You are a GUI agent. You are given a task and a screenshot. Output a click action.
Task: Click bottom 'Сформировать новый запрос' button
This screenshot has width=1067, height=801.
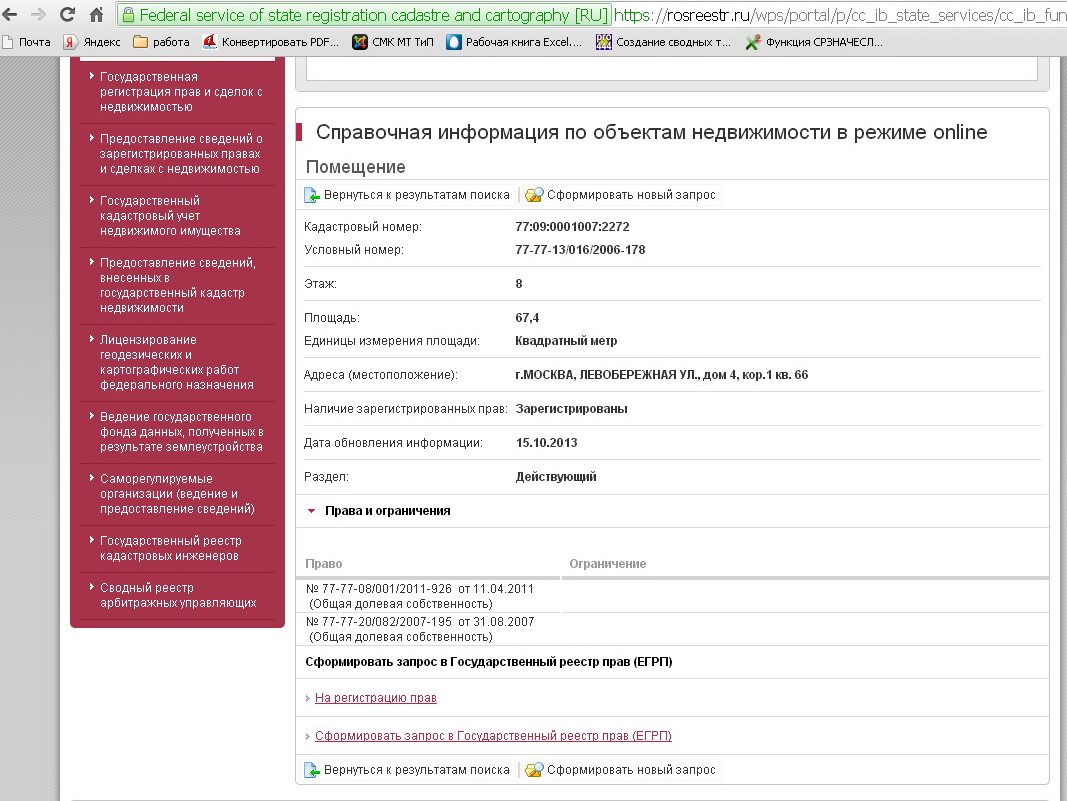tap(621, 770)
